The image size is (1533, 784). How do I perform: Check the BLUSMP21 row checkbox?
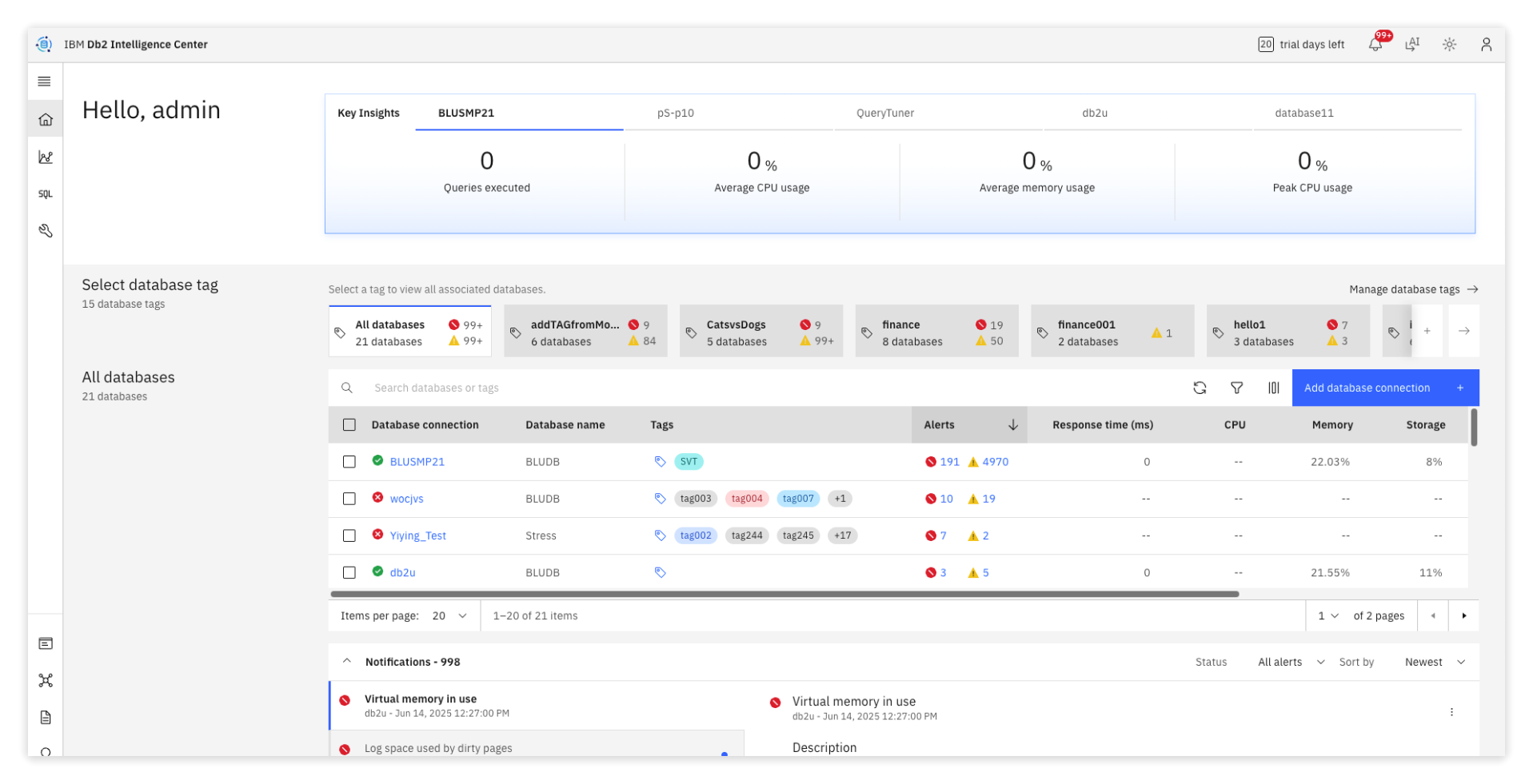(349, 461)
